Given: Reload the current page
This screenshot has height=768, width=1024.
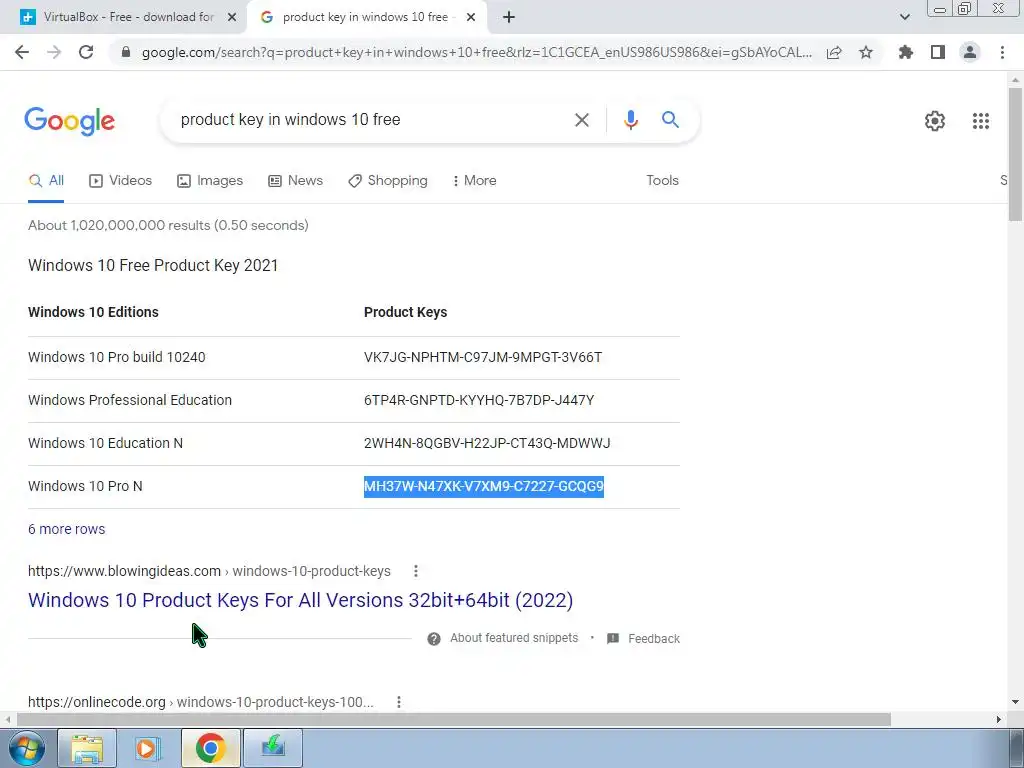Looking at the screenshot, I should click(86, 52).
